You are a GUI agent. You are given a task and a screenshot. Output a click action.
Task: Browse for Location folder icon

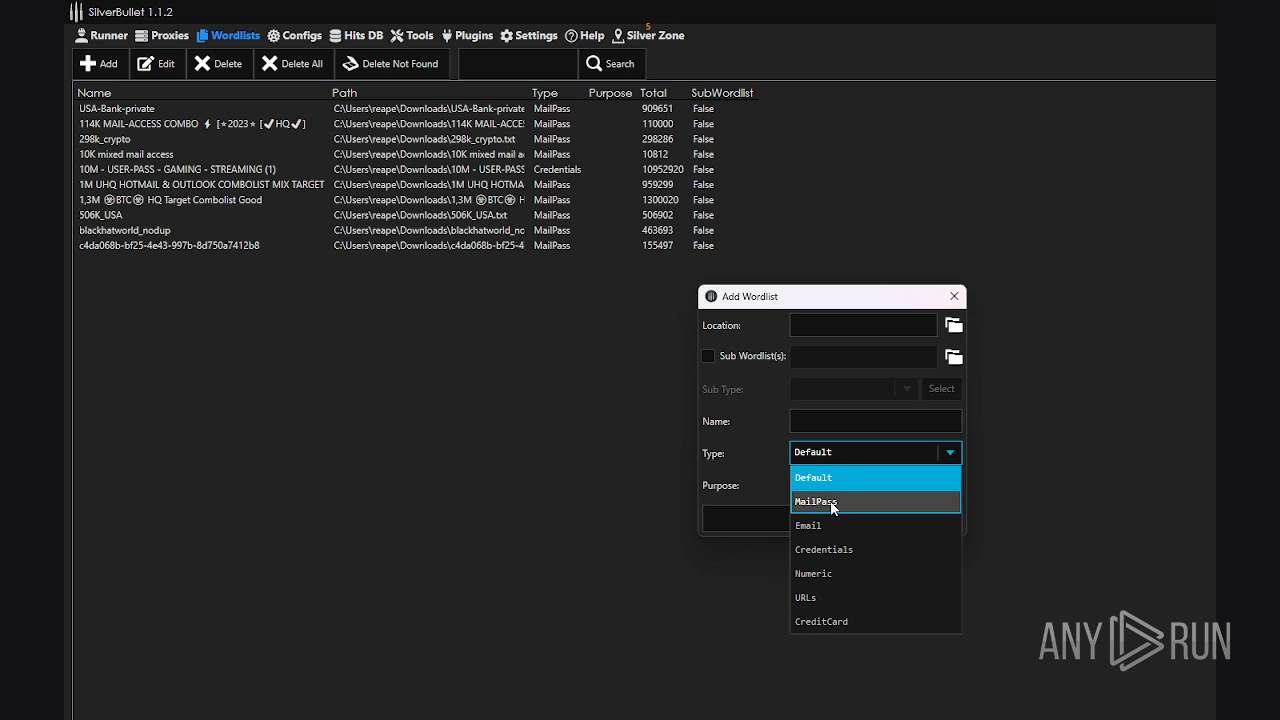tap(953, 325)
